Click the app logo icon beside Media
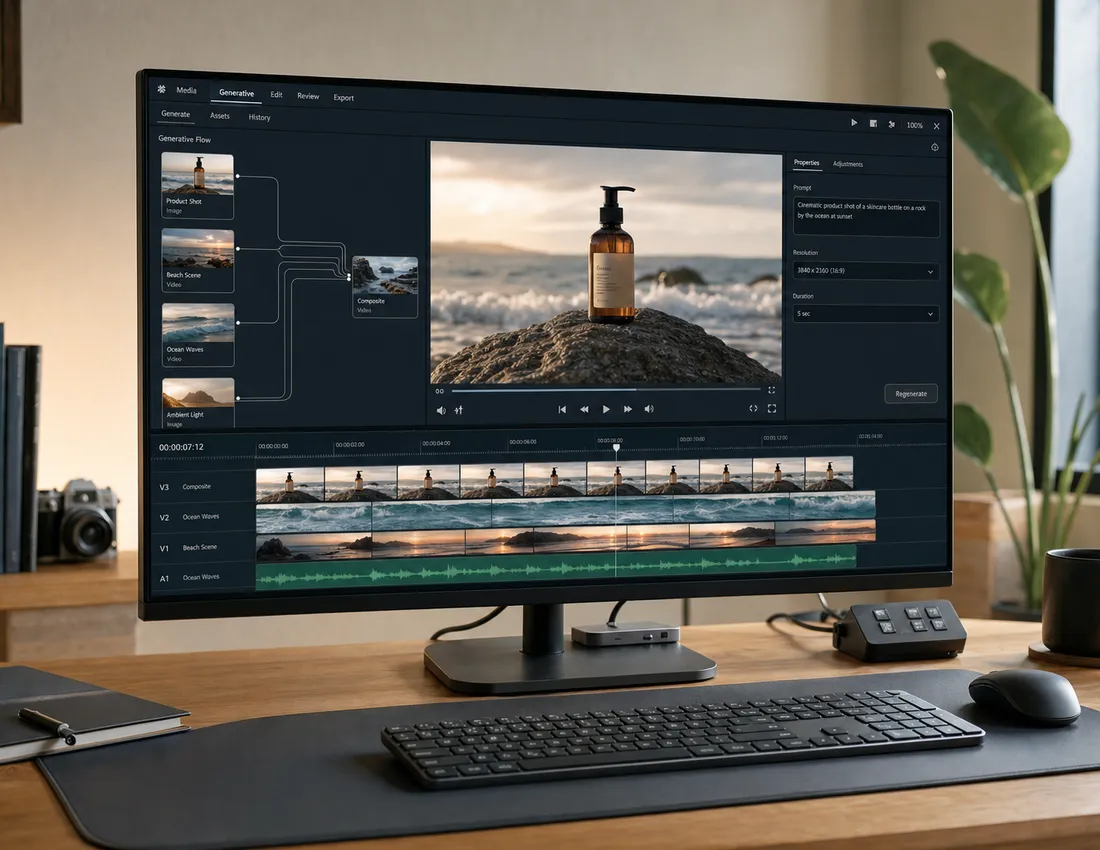This screenshot has height=850, width=1100. (161, 89)
